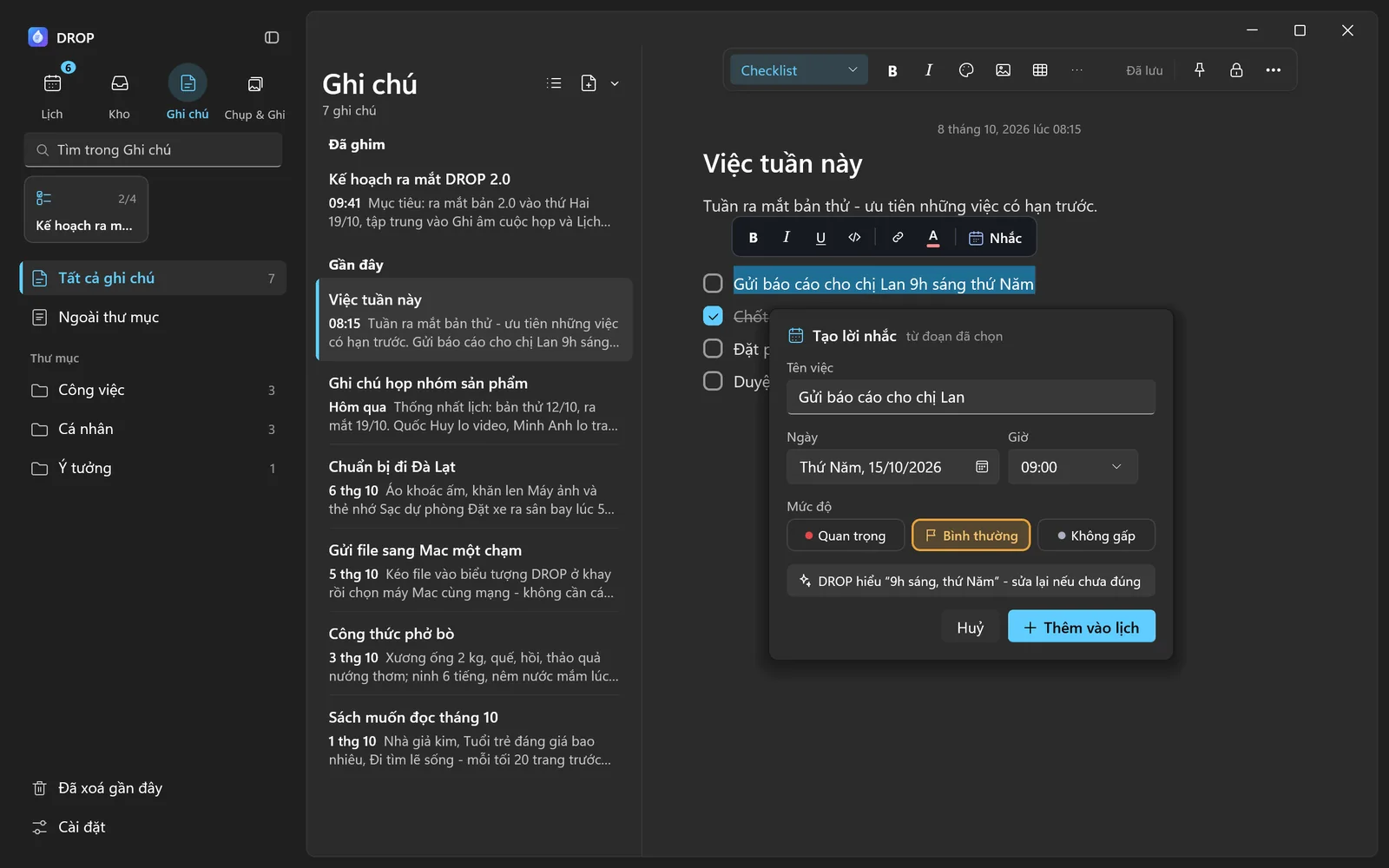This screenshot has height=868, width=1389.
Task: Expand the new note type chevron
Action: click(x=615, y=83)
